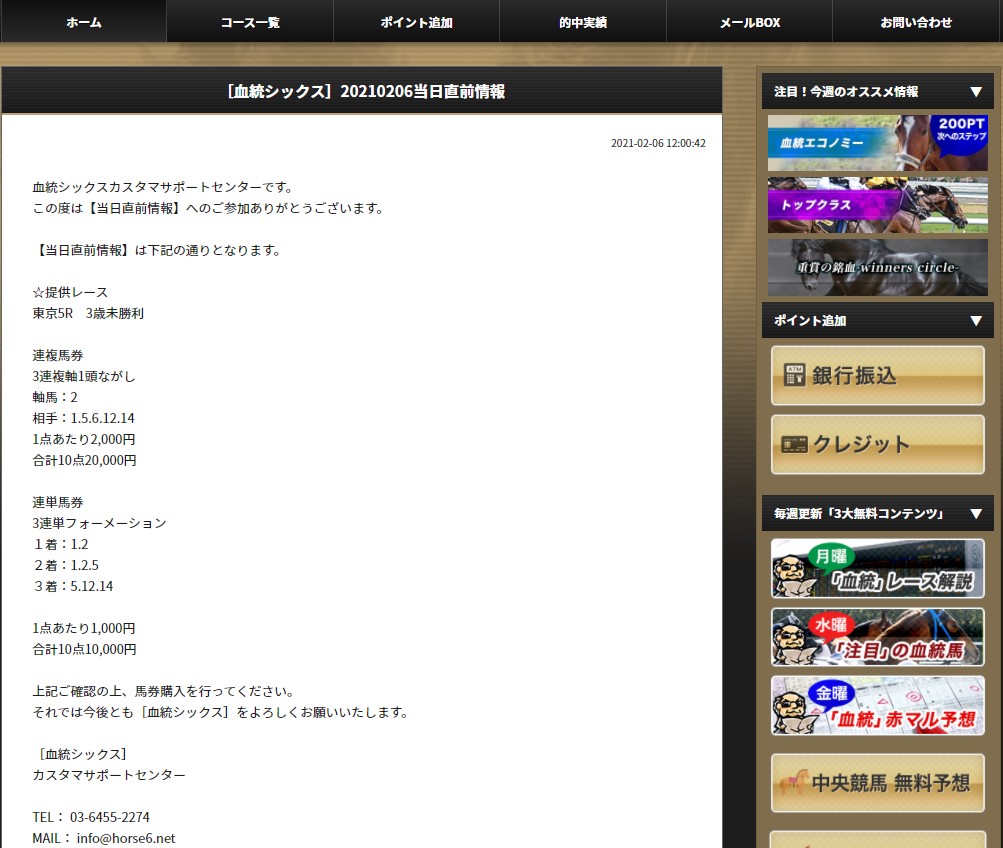Click the 相手：1.5.6.12.14 line
Screen dimensions: 1003x848
click(84, 418)
